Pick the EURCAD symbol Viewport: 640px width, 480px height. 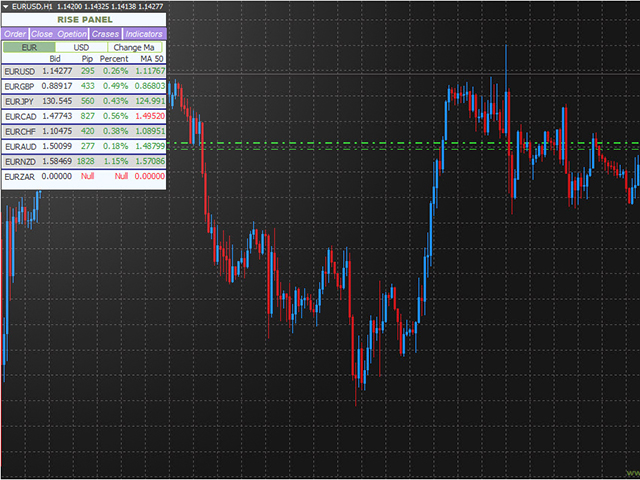coord(20,116)
